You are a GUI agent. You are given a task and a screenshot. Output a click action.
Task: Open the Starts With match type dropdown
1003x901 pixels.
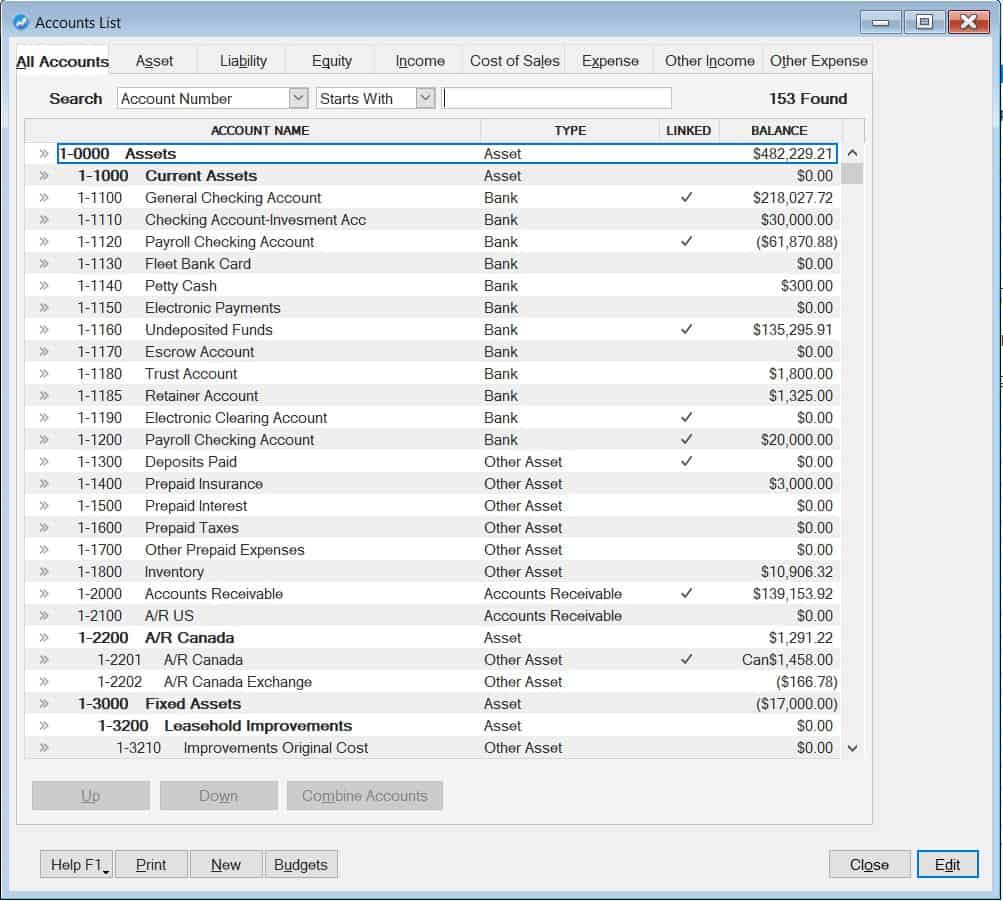(x=425, y=98)
